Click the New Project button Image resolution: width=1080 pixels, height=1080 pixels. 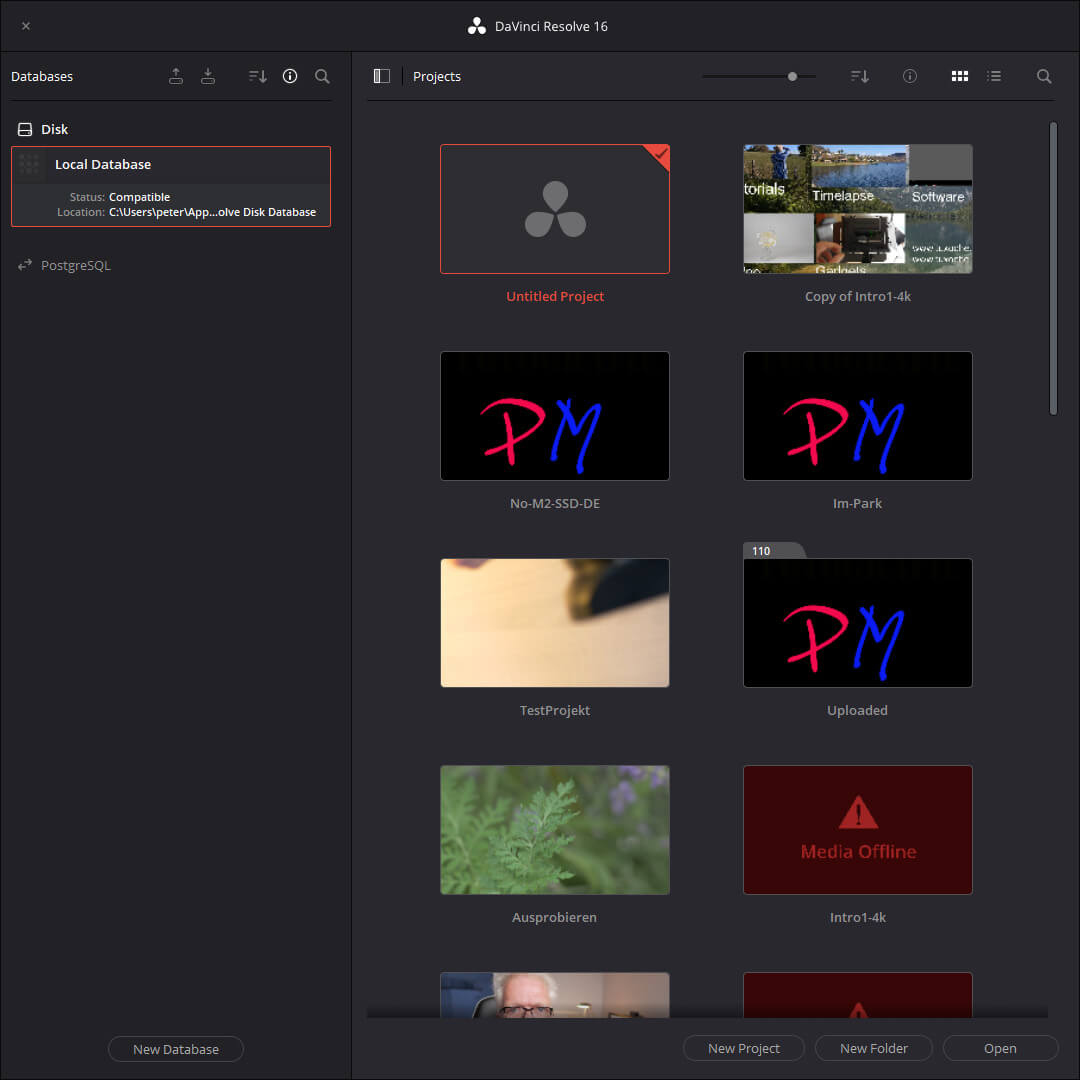pos(744,1048)
